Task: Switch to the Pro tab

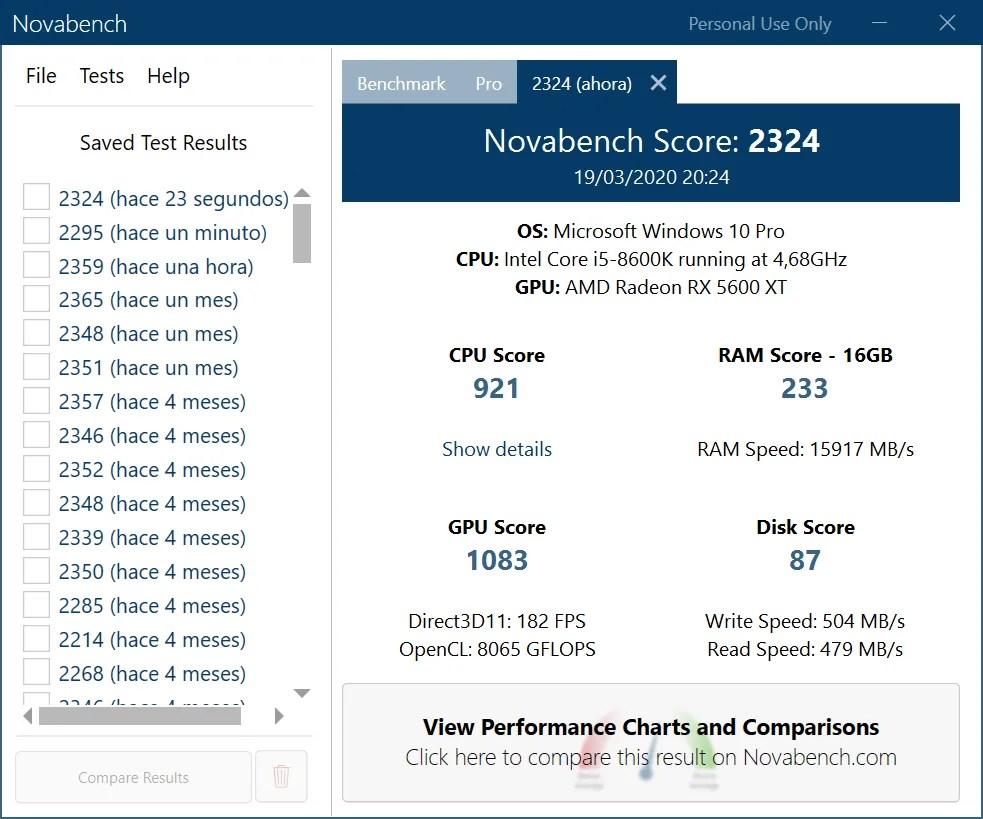Action: click(488, 83)
